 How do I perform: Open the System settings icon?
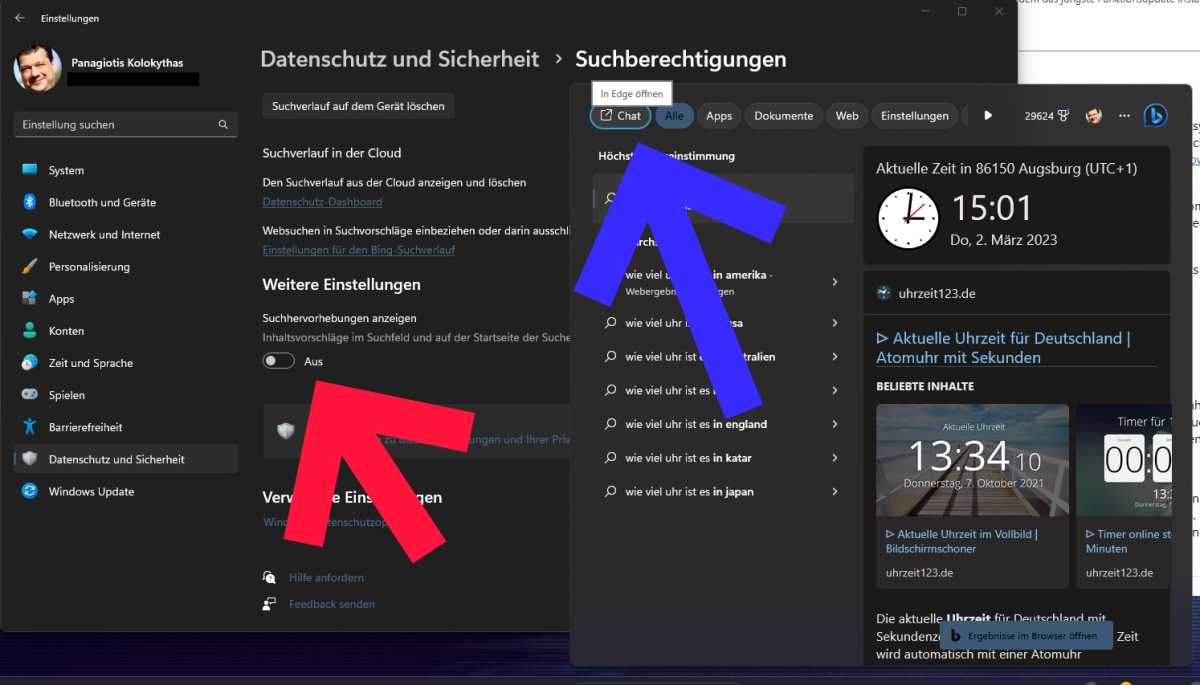tap(30, 170)
